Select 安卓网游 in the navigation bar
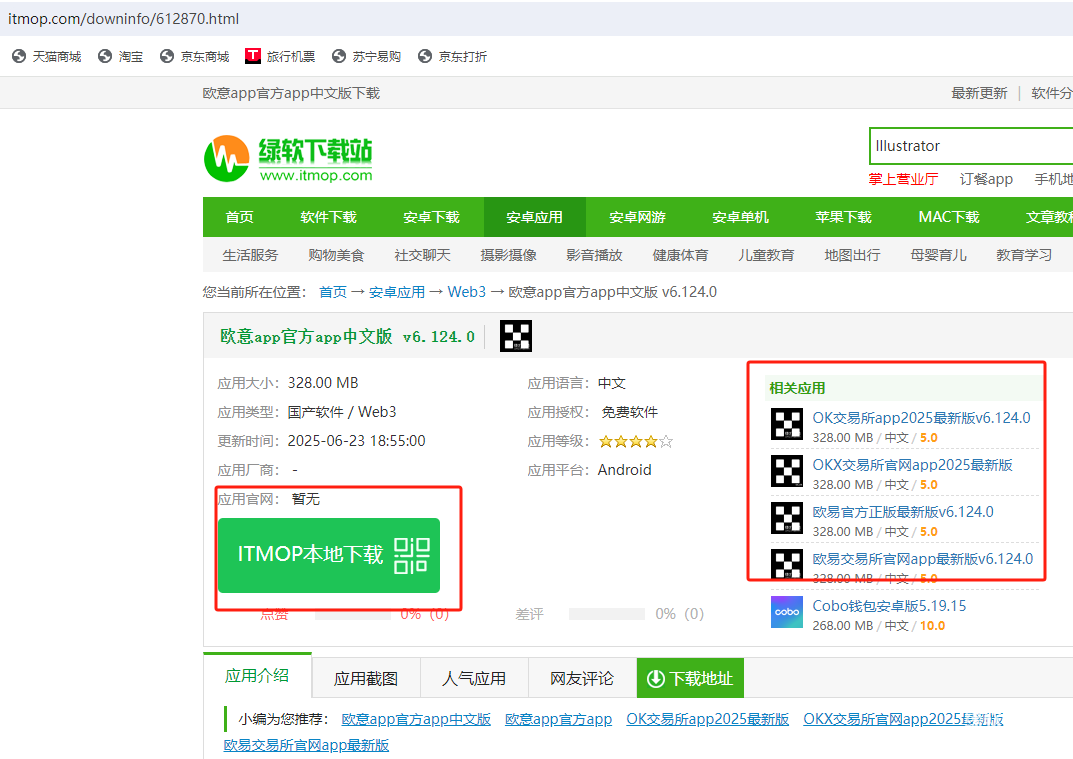Viewport: 1073px width, 759px height. pyautogui.click(x=637, y=217)
